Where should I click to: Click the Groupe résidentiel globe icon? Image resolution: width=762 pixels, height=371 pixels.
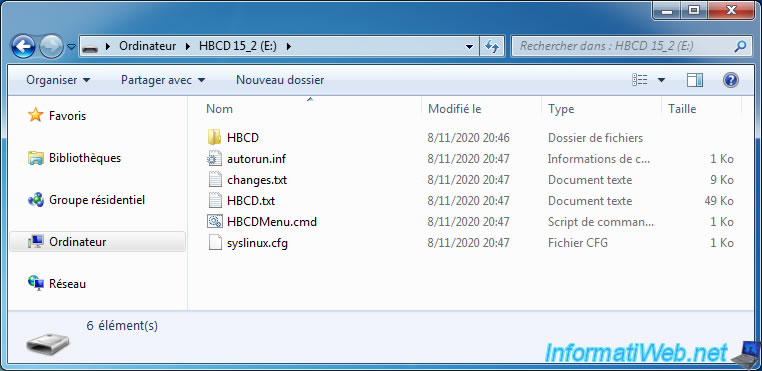(35, 199)
